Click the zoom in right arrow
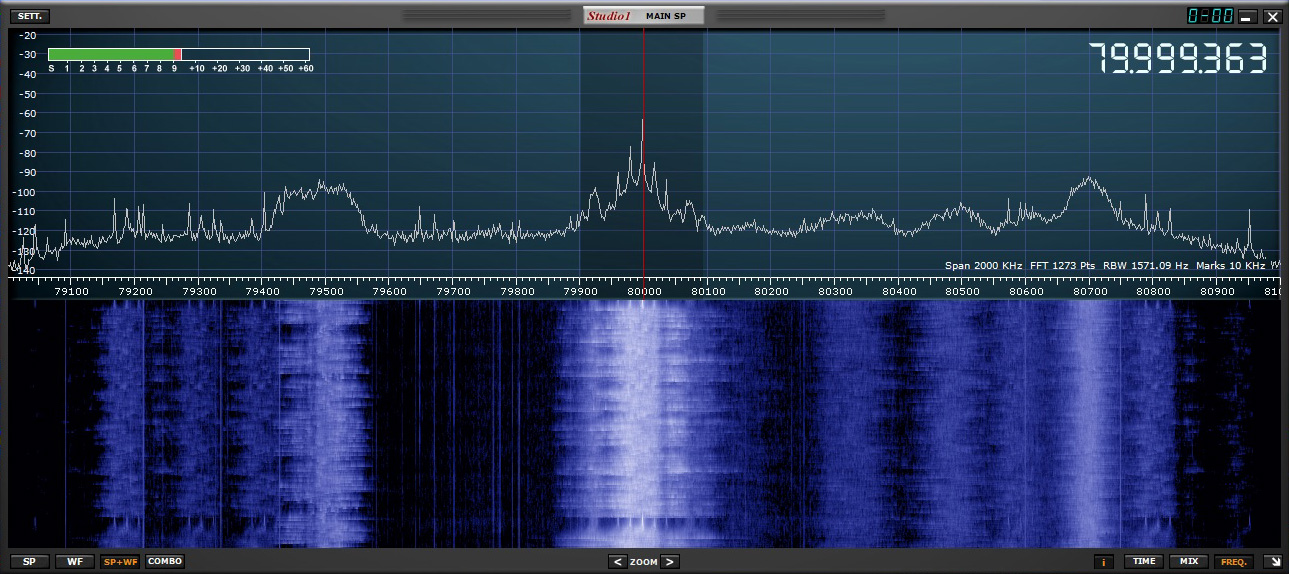The width and height of the screenshot is (1289, 574). tap(670, 562)
